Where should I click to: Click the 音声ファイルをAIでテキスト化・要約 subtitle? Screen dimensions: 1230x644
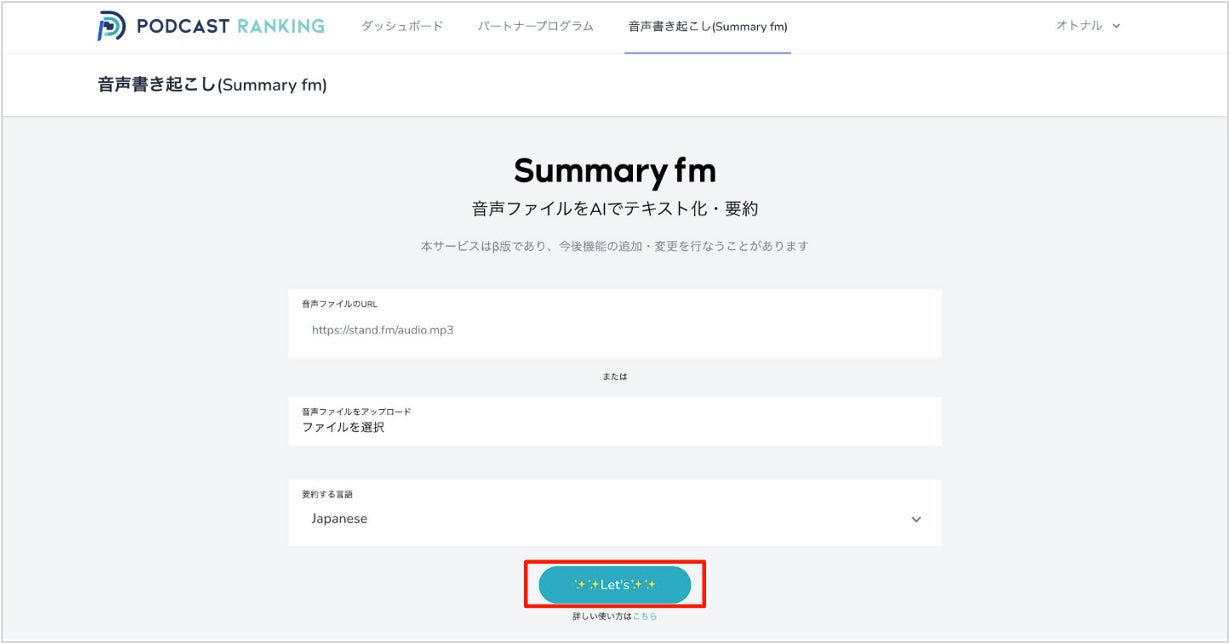coord(615,209)
